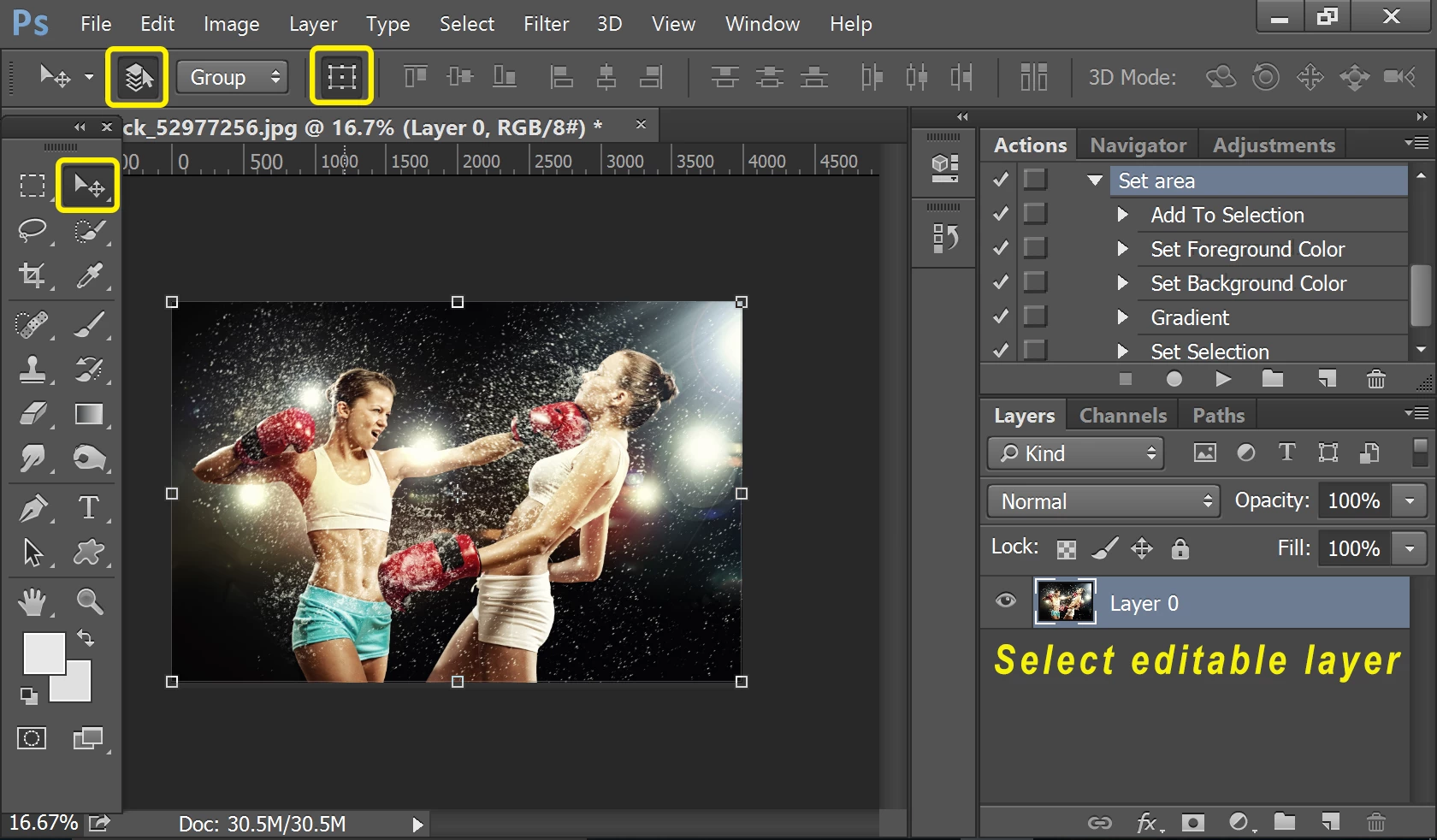Select the Hand tool

(33, 602)
